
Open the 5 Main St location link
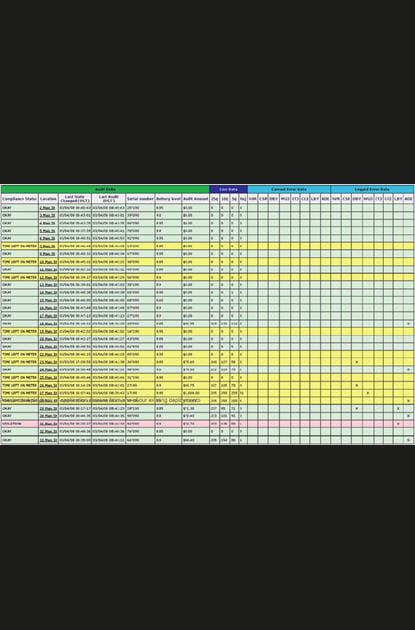tap(47, 231)
